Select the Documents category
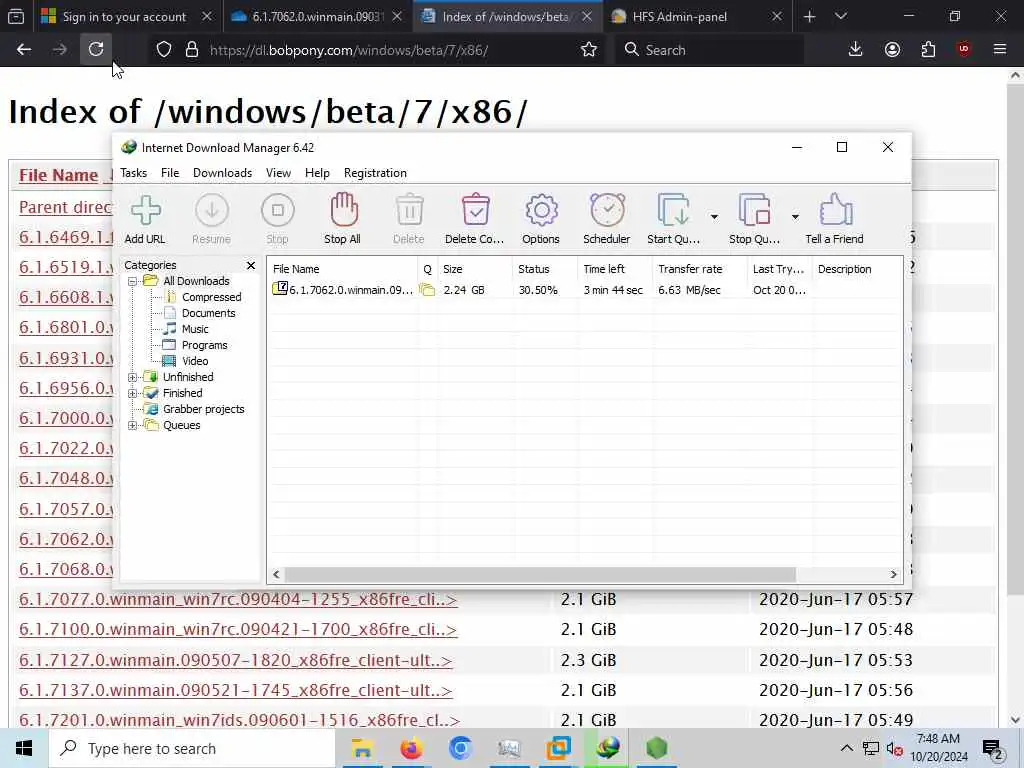1024x768 pixels. click(208, 313)
